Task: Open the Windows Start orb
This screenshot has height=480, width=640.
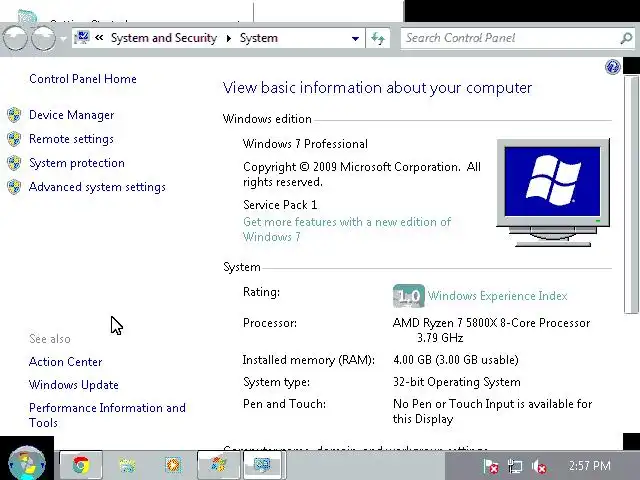Action: tap(27, 463)
